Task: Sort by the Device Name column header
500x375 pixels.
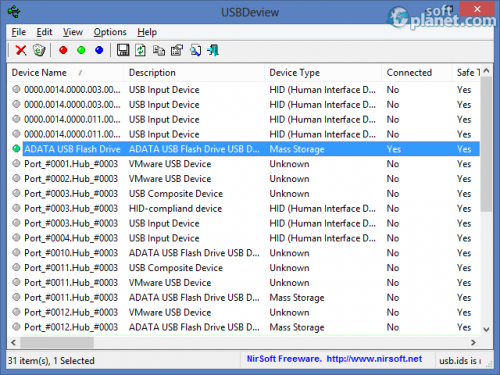Action: click(x=66, y=73)
